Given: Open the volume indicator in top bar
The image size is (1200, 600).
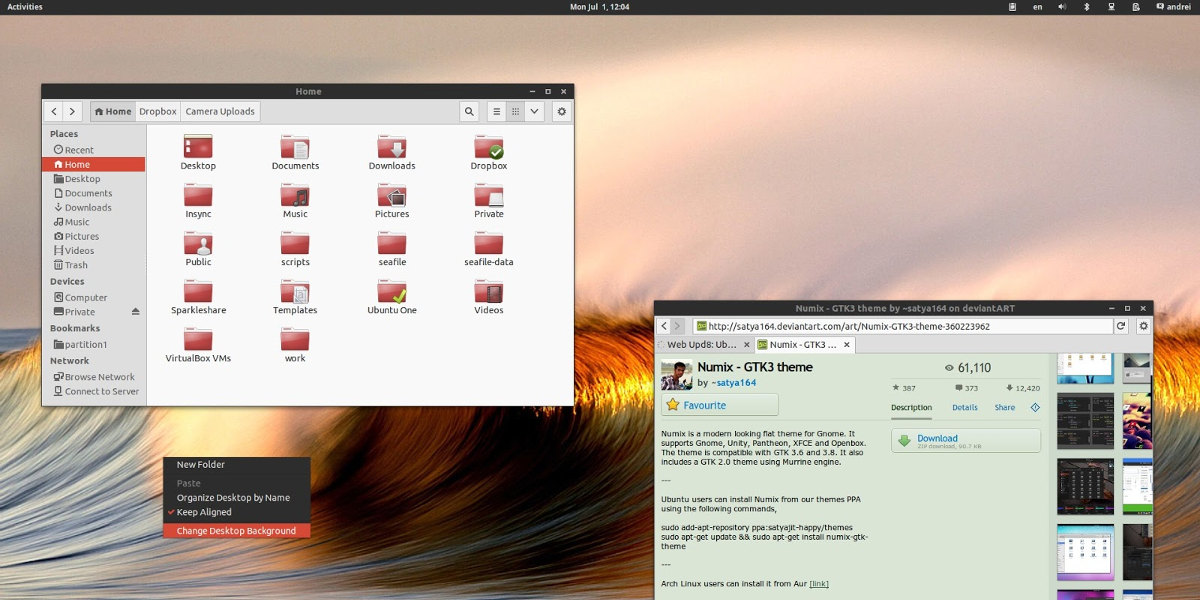Looking at the screenshot, I should (x=1062, y=7).
